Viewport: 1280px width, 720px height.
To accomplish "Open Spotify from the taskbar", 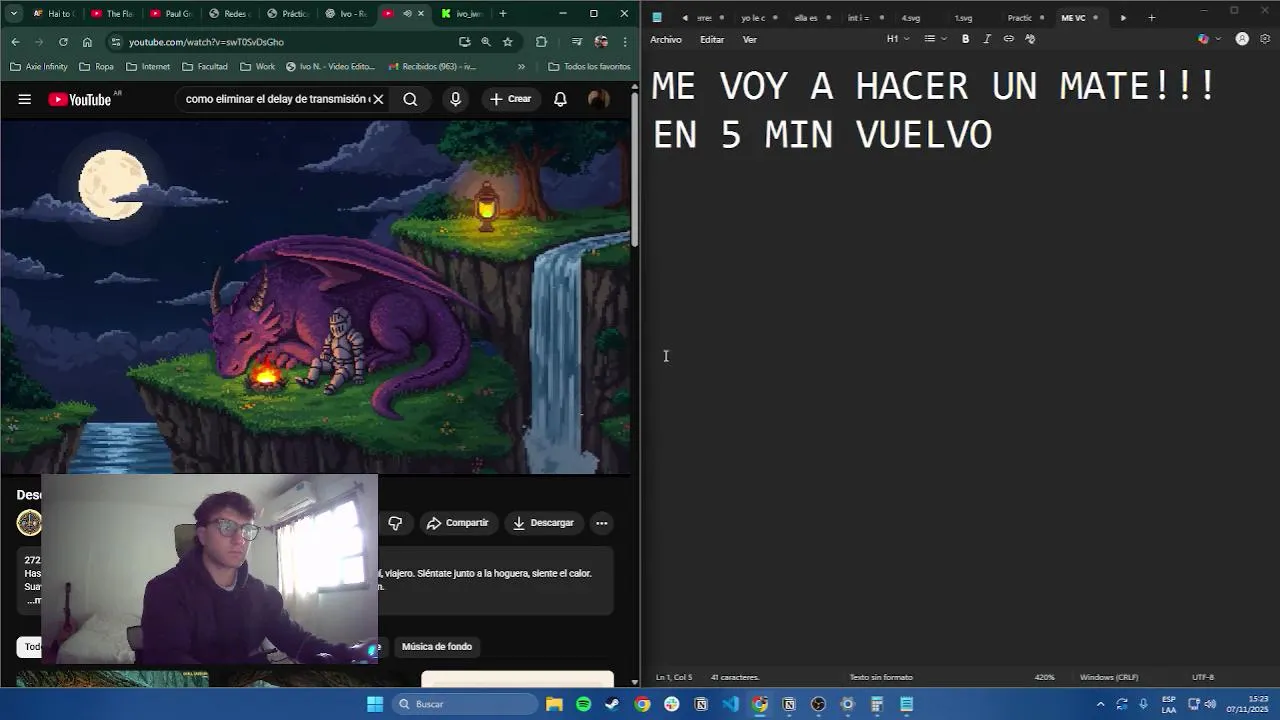I will point(583,704).
